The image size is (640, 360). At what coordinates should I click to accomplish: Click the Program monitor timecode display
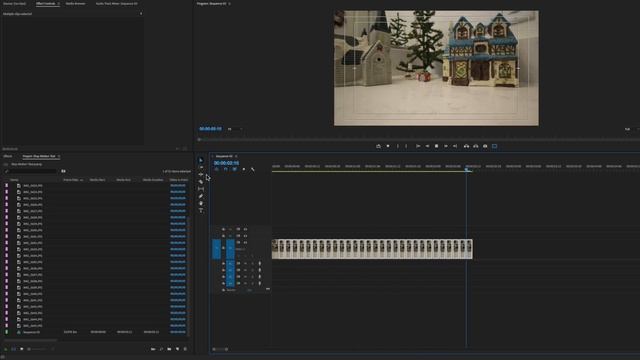[x=210, y=129]
